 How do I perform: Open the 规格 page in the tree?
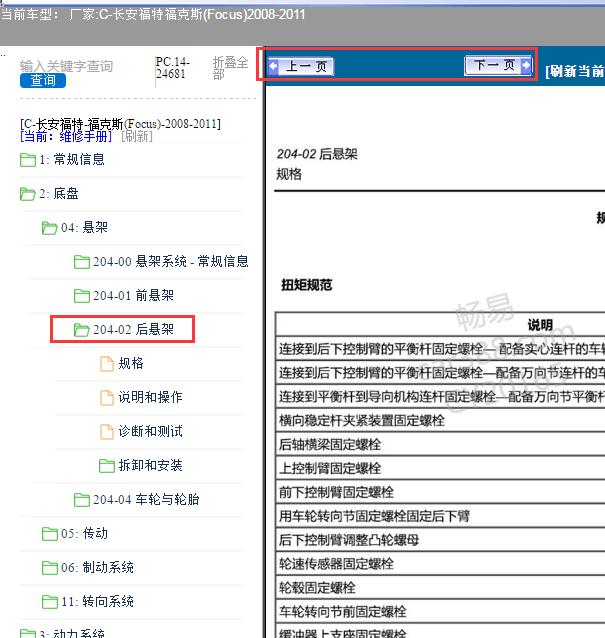tap(131, 363)
